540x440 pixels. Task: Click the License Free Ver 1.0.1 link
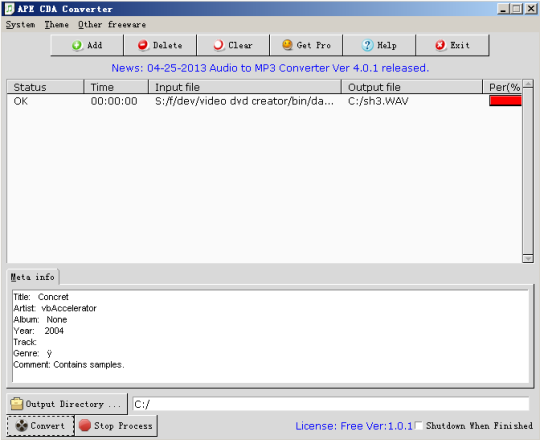coord(354,426)
